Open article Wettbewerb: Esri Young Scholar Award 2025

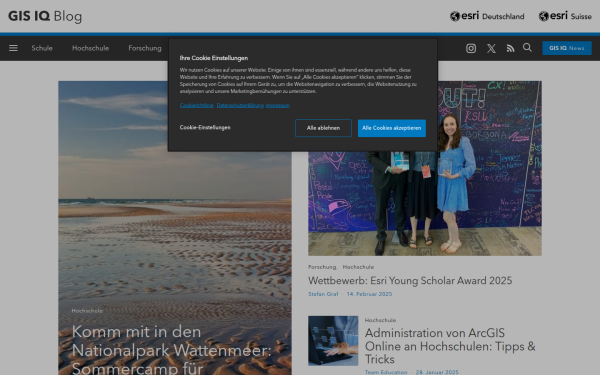point(410,280)
